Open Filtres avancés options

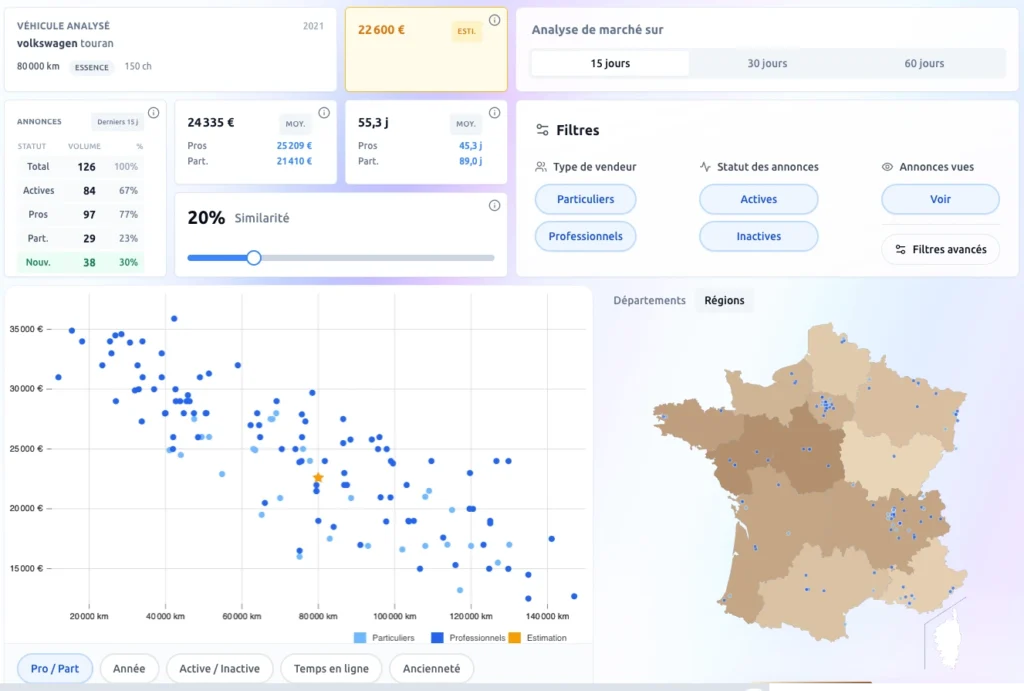pyautogui.click(x=940, y=249)
